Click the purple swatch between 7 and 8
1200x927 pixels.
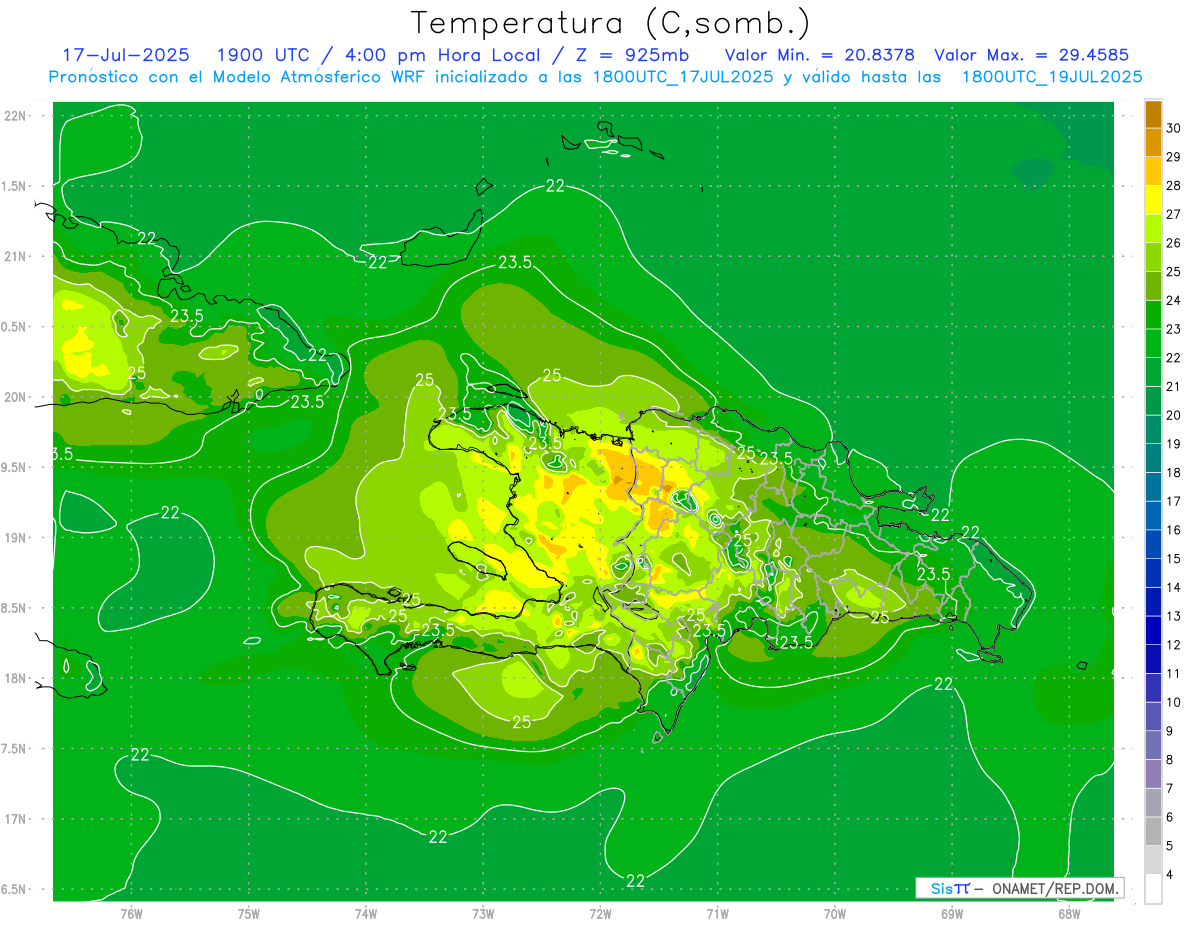pos(1153,774)
